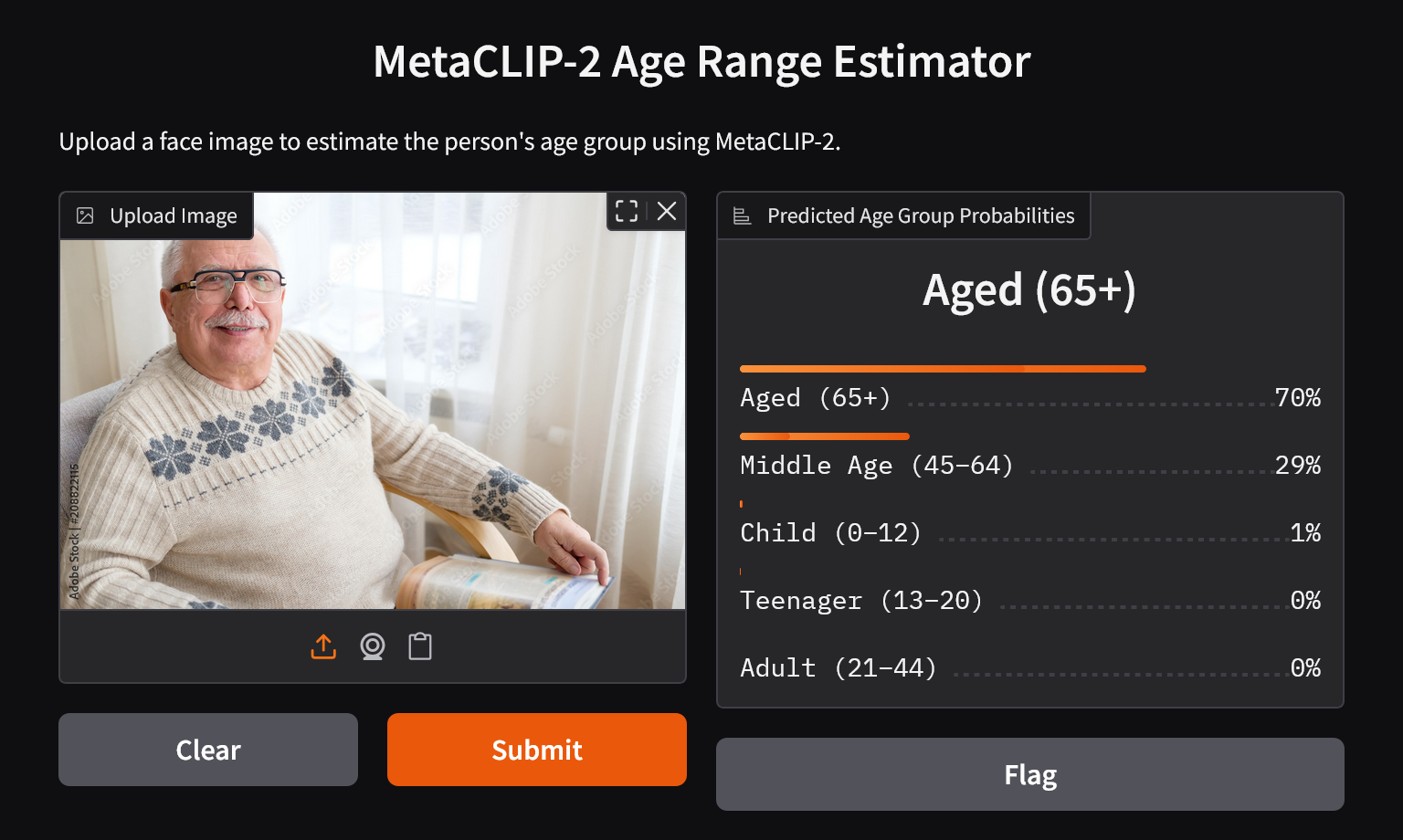Image resolution: width=1403 pixels, height=840 pixels.
Task: Click the image icon beside Upload Image
Action: [x=85, y=215]
